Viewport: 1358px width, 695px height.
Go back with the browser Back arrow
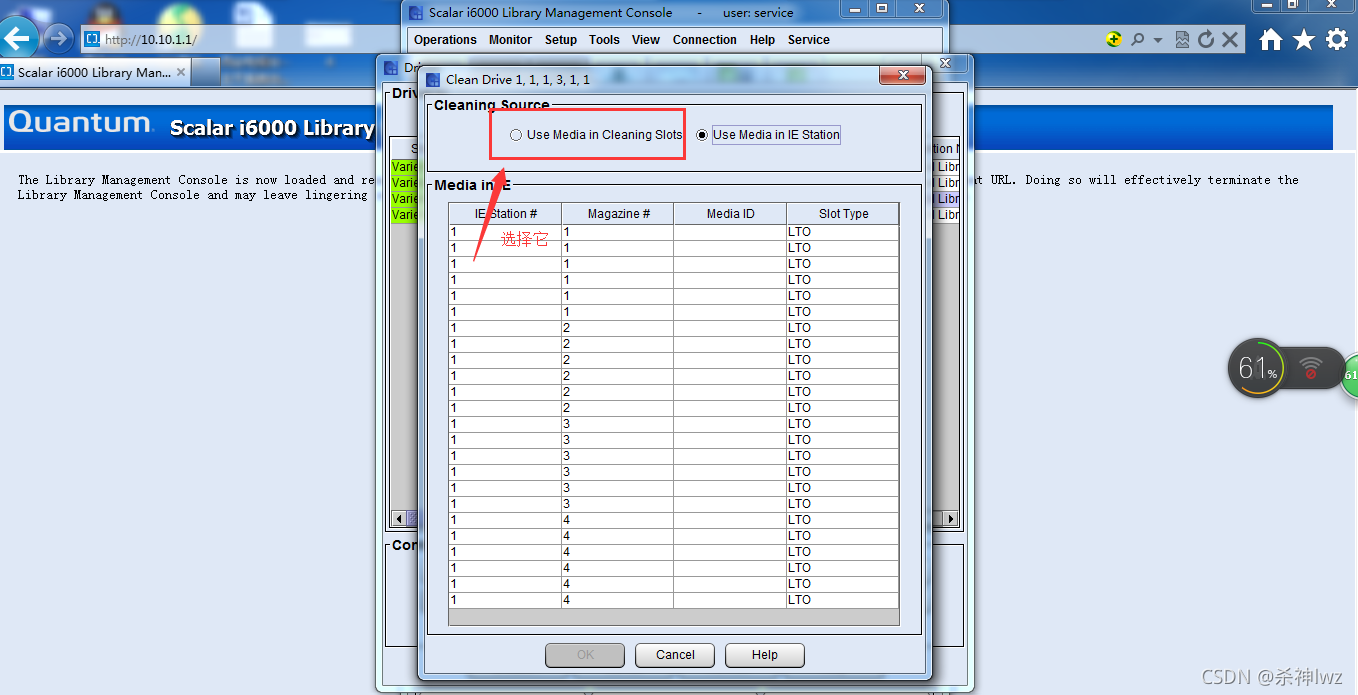[x=19, y=39]
